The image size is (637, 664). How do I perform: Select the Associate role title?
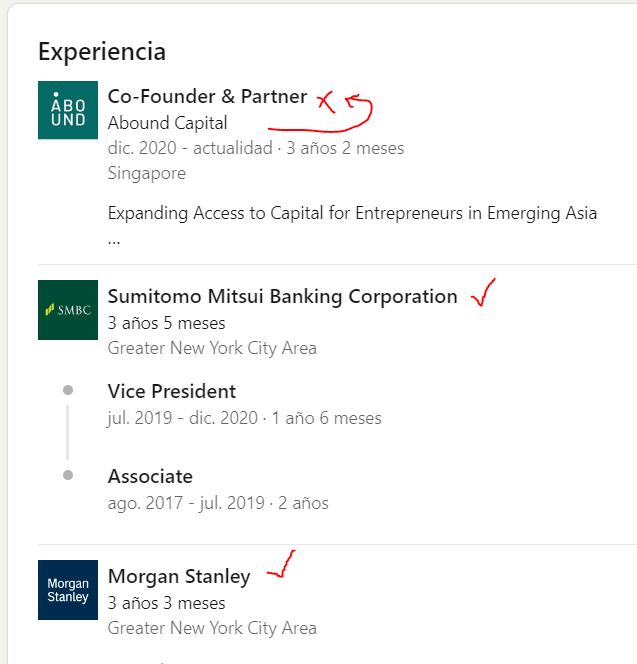150,477
